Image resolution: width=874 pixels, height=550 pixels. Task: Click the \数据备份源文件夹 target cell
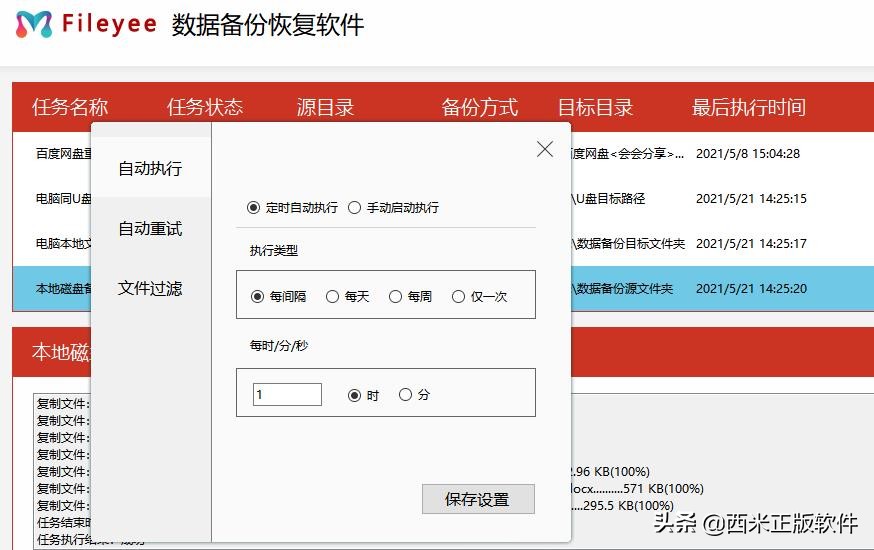click(622, 289)
